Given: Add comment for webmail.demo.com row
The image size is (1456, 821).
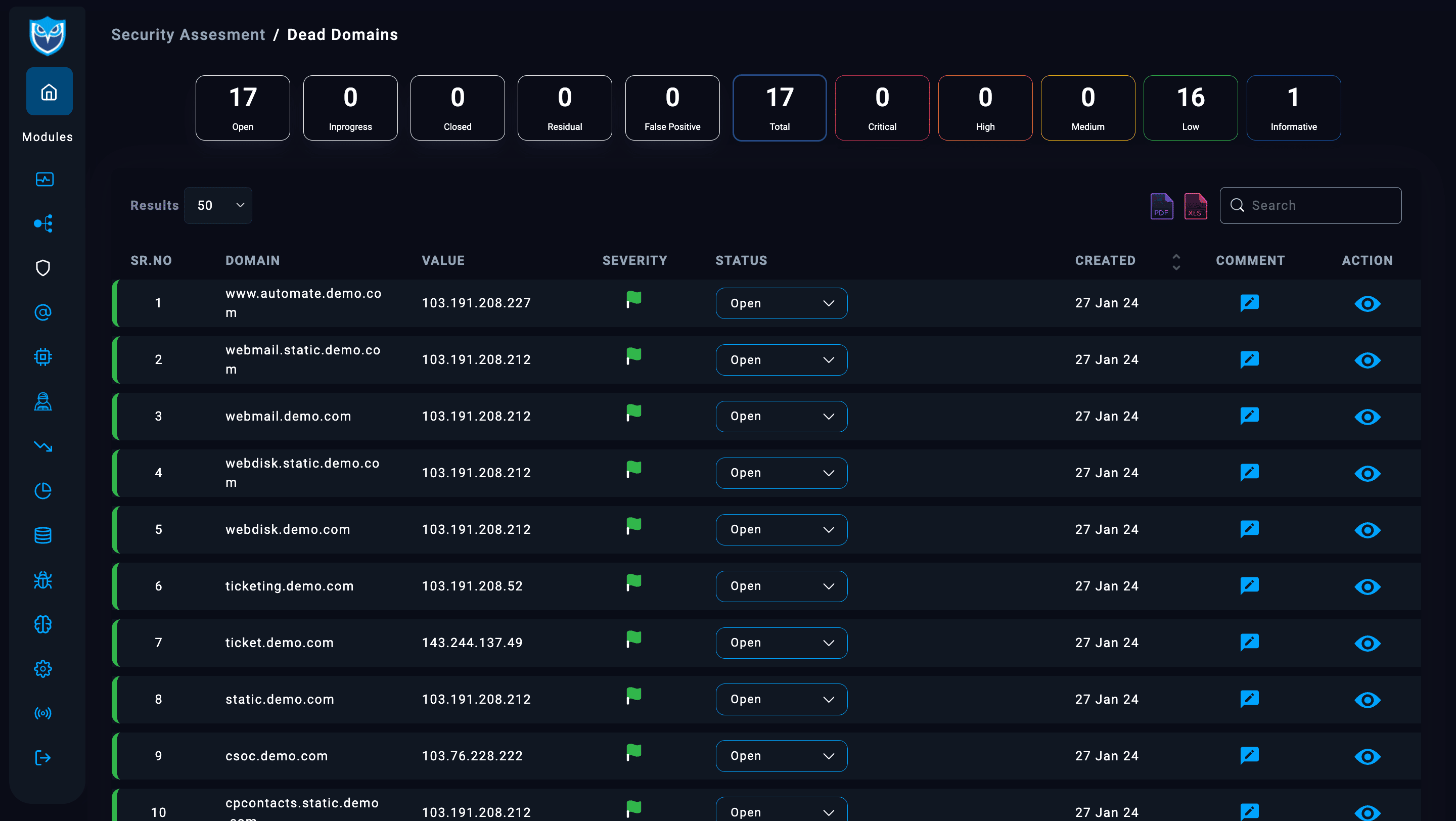Looking at the screenshot, I should click(1249, 416).
